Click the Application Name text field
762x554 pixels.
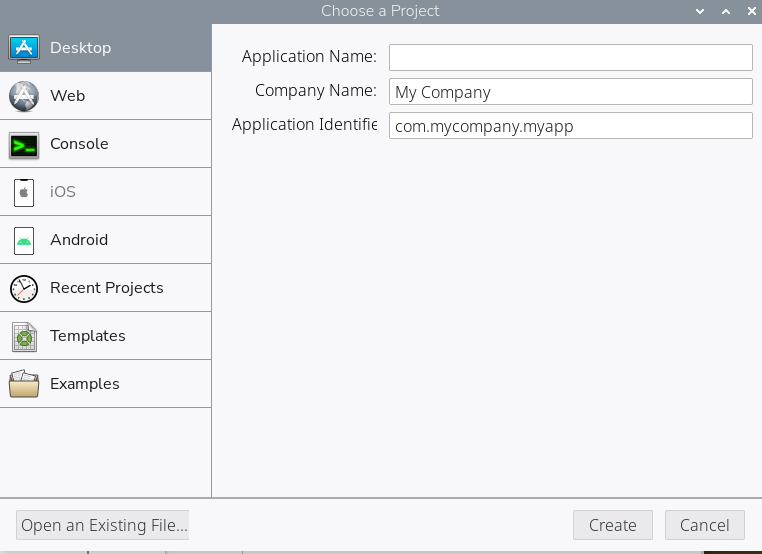[x=570, y=57]
